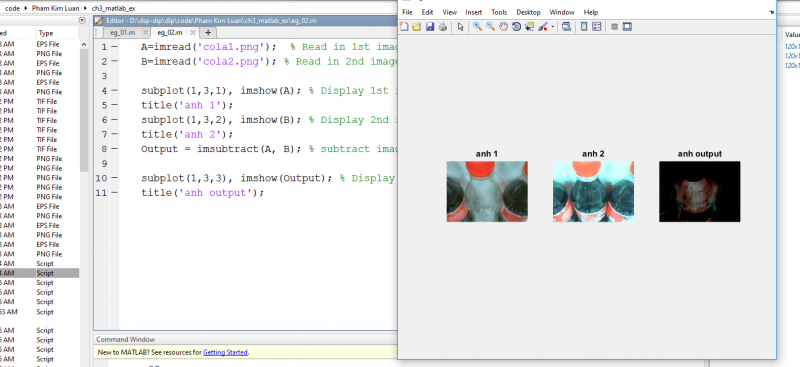
Task: Set breakpoint dash on line 1
Action: click(114, 47)
